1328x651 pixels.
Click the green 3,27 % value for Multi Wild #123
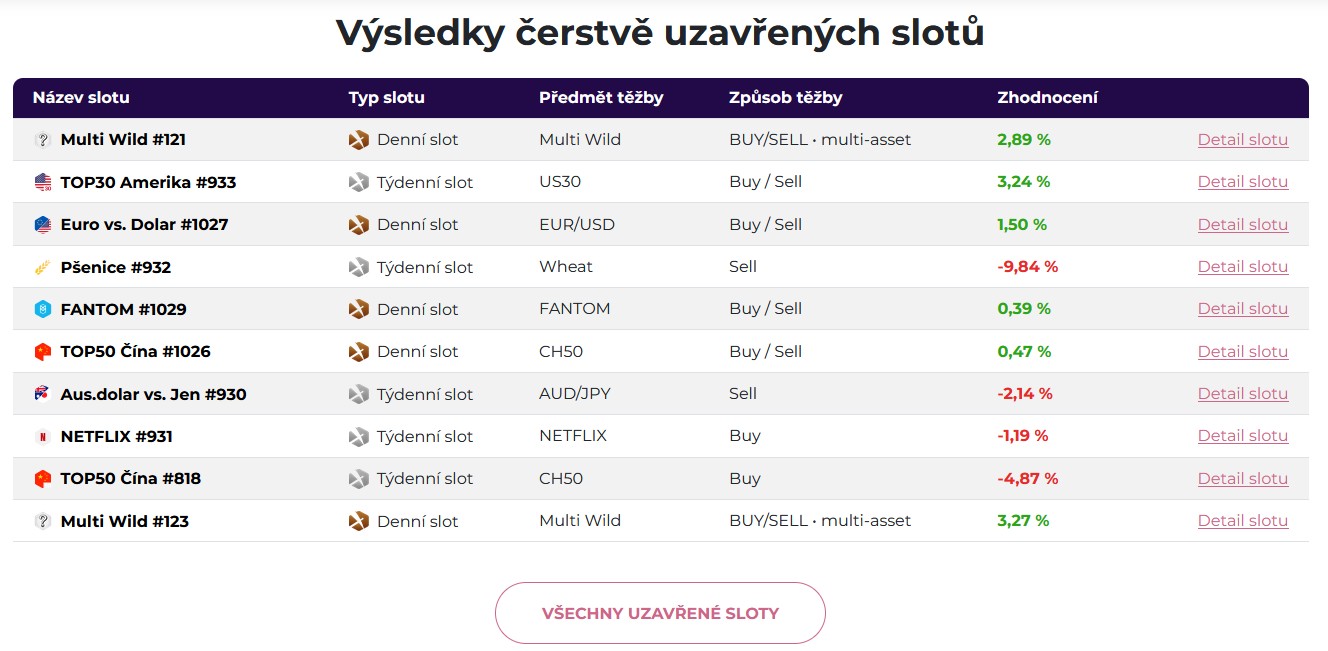tap(1023, 520)
